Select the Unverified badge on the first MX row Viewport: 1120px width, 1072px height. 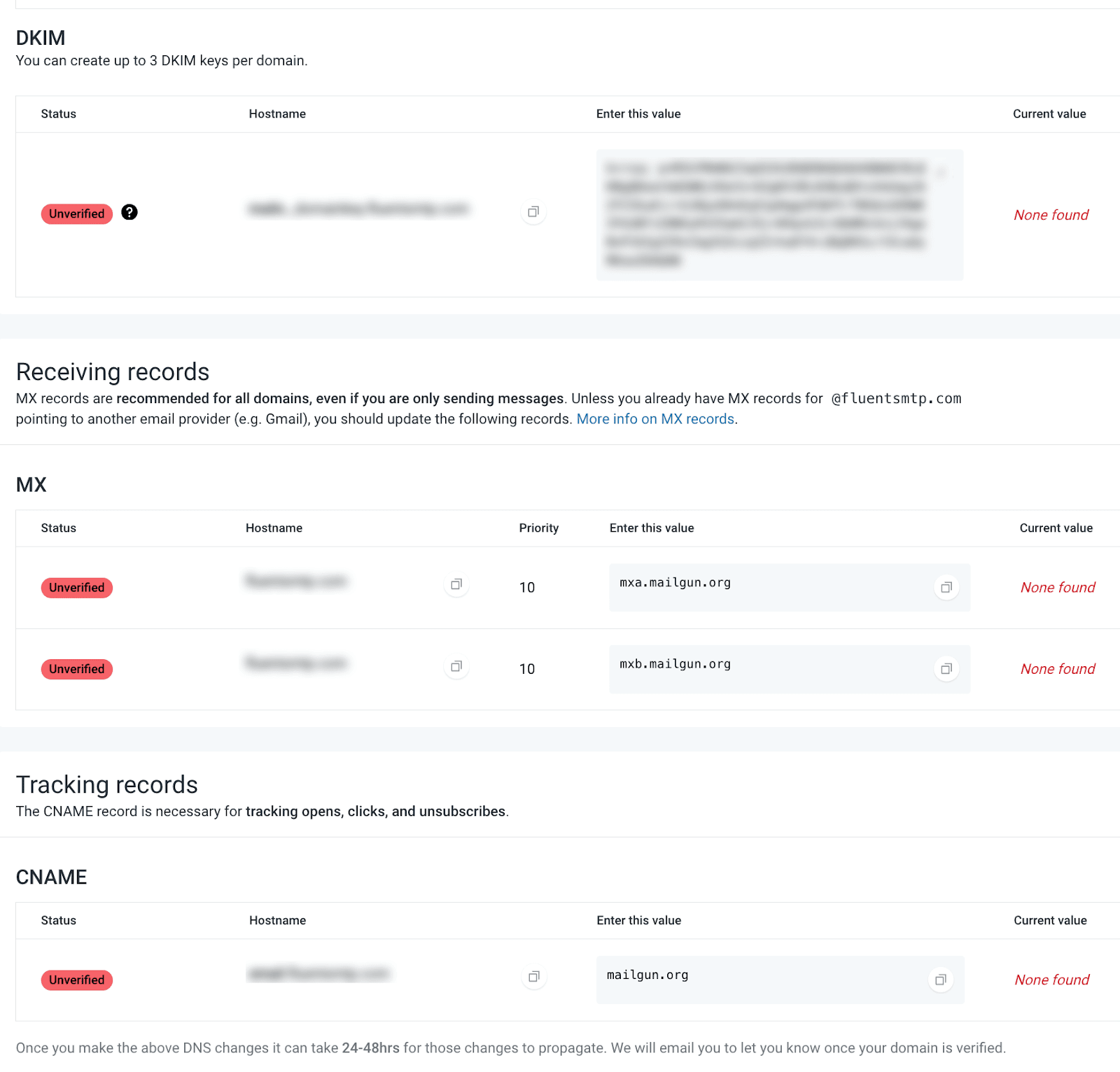77,587
